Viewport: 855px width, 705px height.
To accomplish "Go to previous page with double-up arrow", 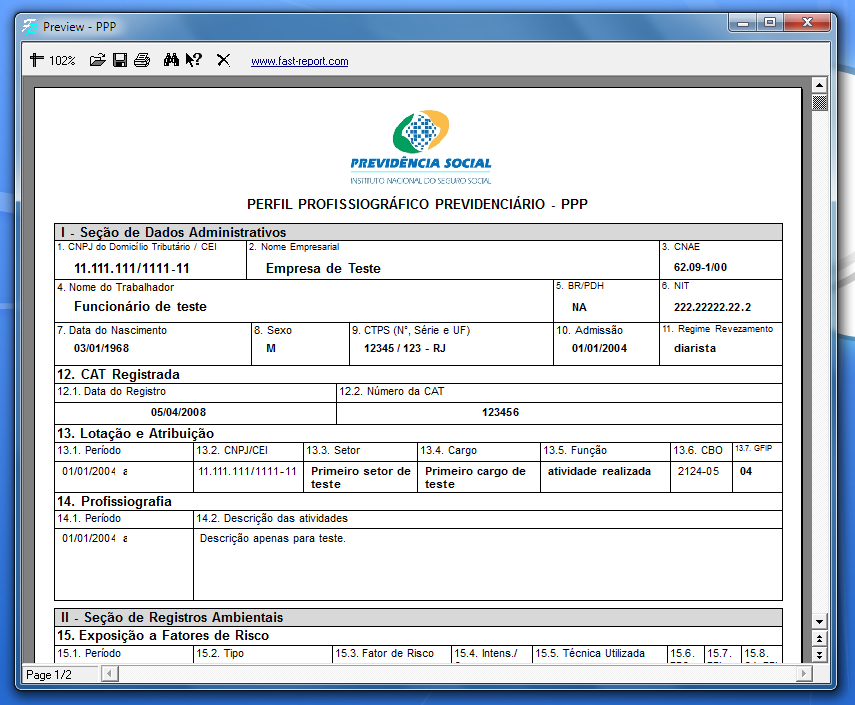I will (x=820, y=638).
